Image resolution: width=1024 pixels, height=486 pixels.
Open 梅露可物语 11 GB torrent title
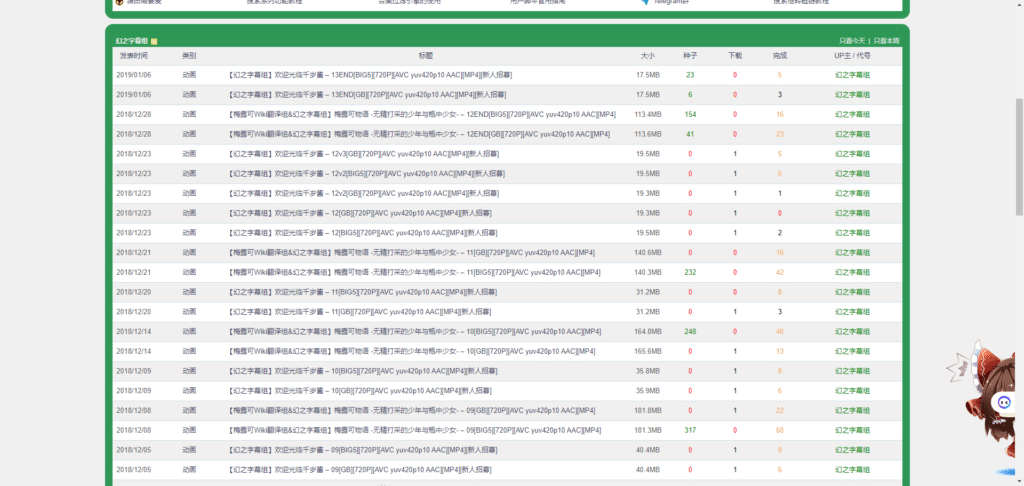click(411, 252)
